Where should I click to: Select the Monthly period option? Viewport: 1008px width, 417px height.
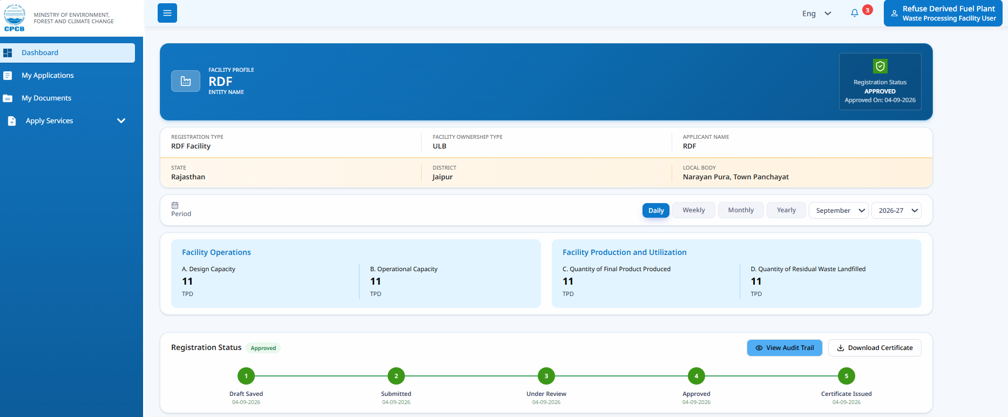(x=741, y=210)
